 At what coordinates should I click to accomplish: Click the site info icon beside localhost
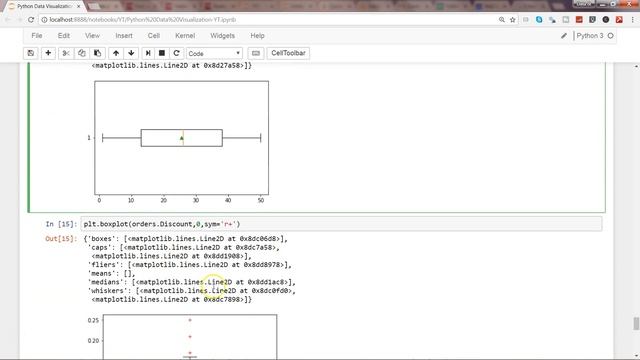[x=44, y=20]
